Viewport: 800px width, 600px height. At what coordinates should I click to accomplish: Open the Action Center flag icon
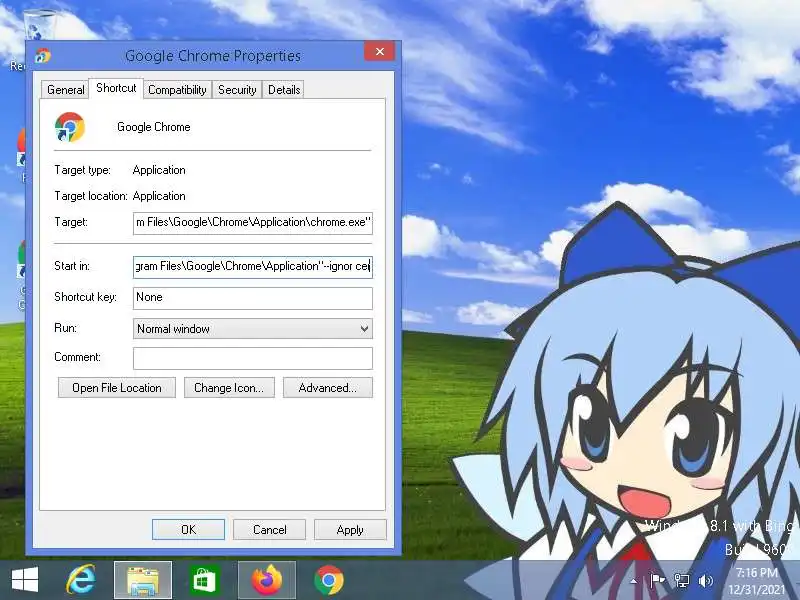pyautogui.click(x=657, y=581)
